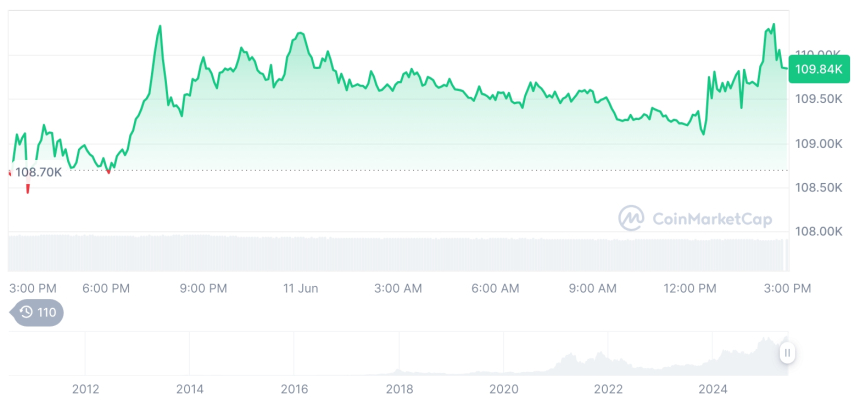Click the CoinMarketCap watermark logo

[x=630, y=217]
